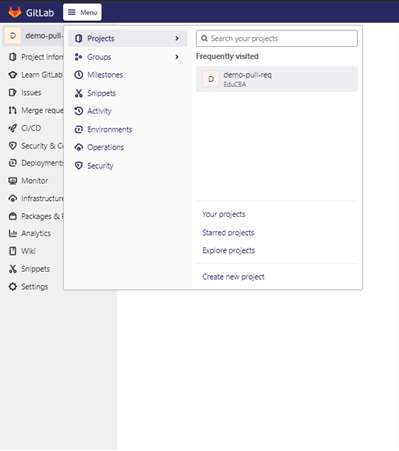The width and height of the screenshot is (399, 451).
Task: Click the Snippets scissors icon in menu
Action: [x=79, y=93]
